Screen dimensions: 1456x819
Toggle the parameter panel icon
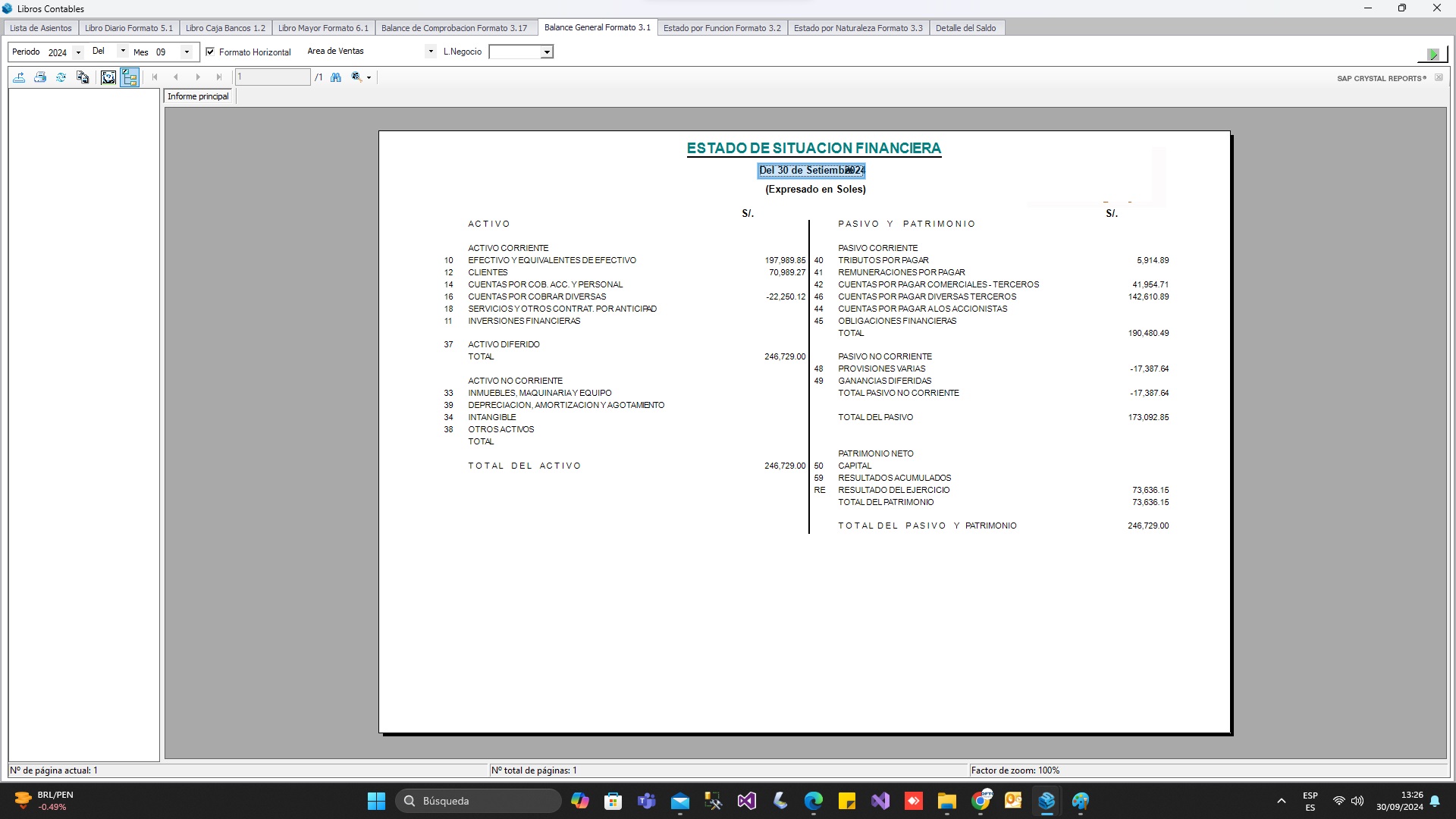(108, 77)
